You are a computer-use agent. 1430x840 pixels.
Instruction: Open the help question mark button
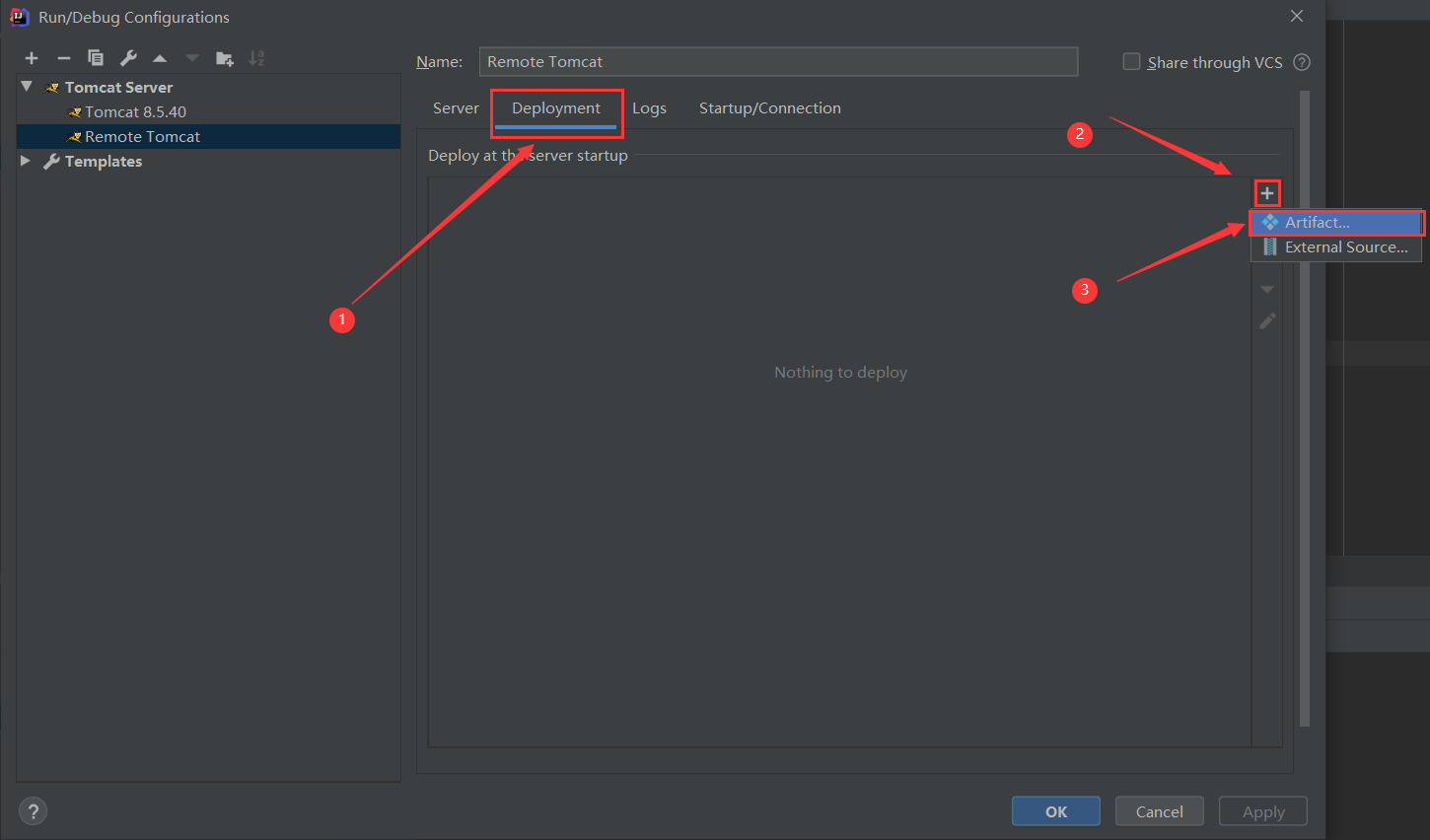(34, 811)
